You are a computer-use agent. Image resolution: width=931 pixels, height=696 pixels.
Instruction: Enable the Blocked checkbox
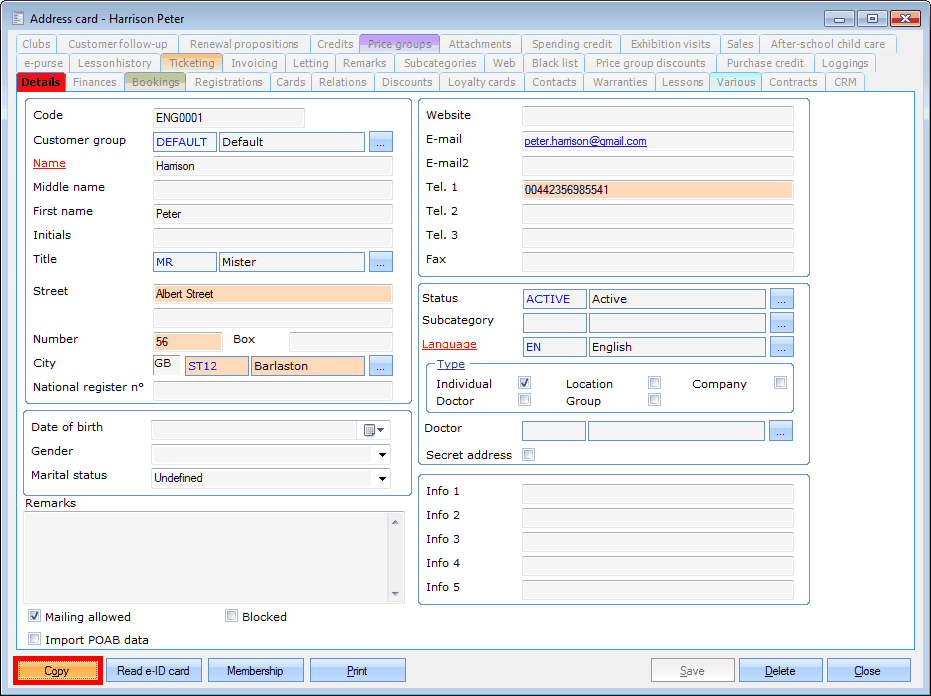232,617
